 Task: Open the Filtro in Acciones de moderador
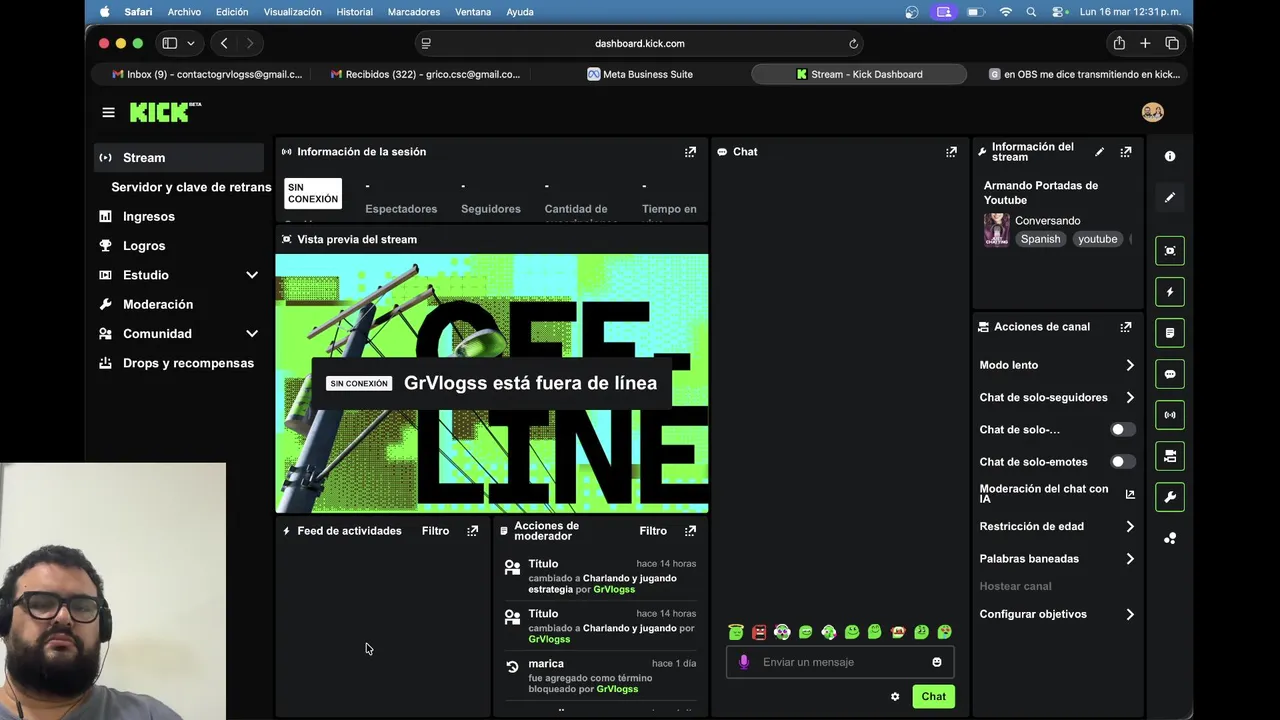(653, 531)
